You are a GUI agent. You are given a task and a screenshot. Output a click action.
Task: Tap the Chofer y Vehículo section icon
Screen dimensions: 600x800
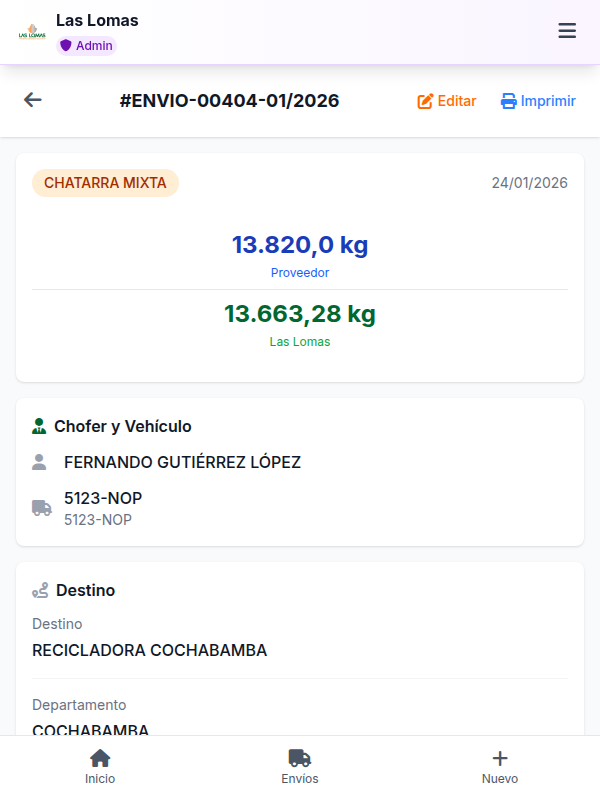pos(38,425)
